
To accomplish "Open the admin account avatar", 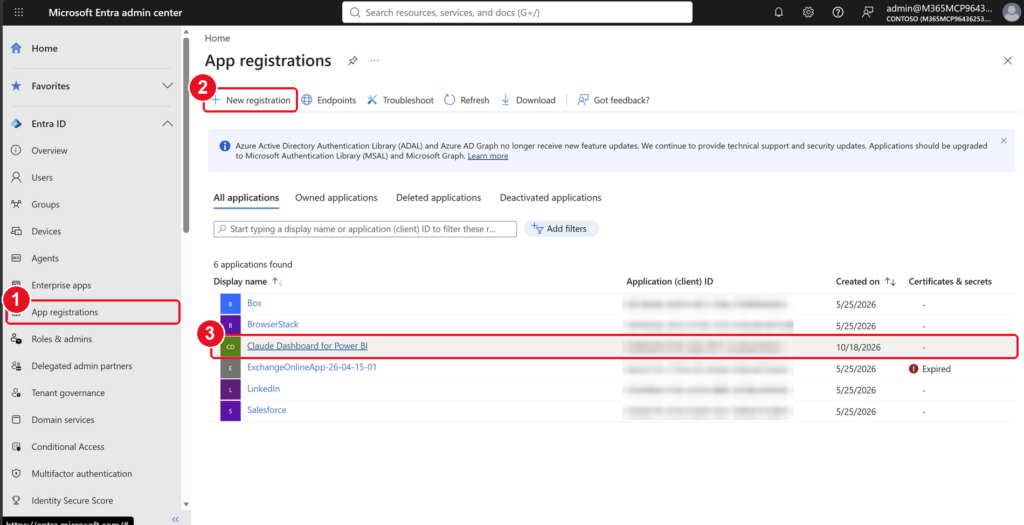I will [x=1010, y=12].
